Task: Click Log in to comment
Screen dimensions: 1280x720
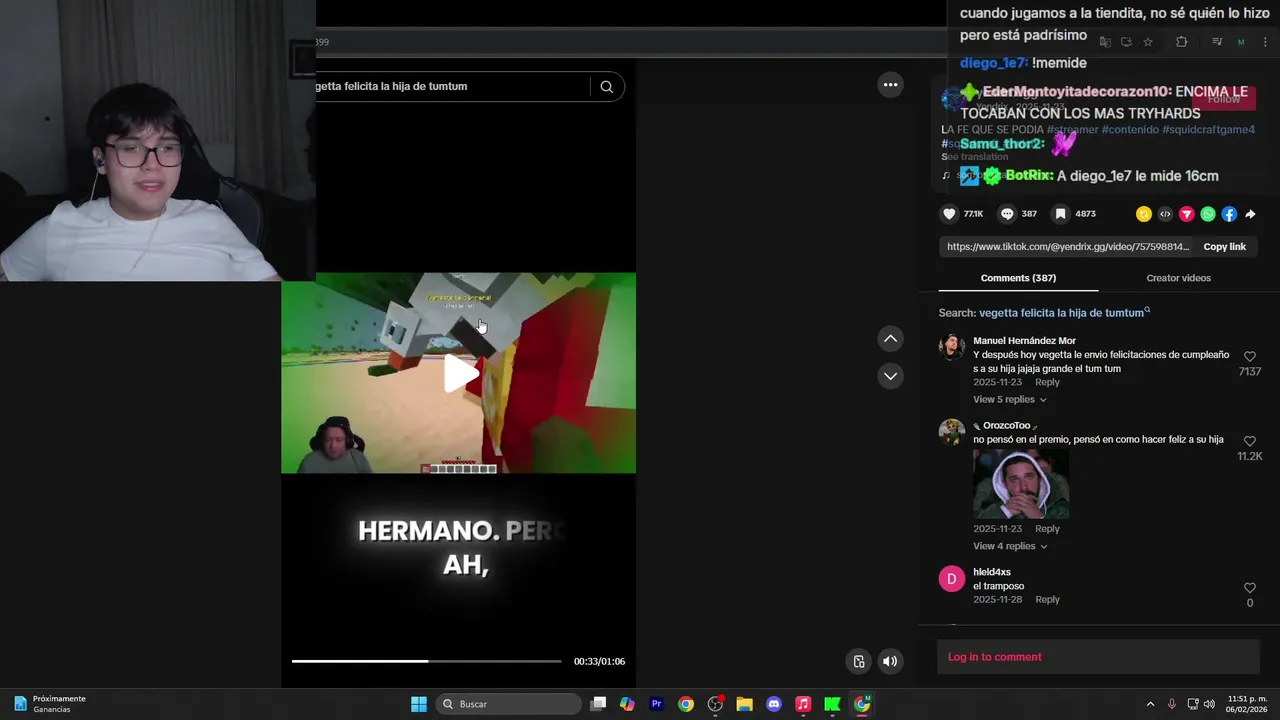Action: pos(994,657)
